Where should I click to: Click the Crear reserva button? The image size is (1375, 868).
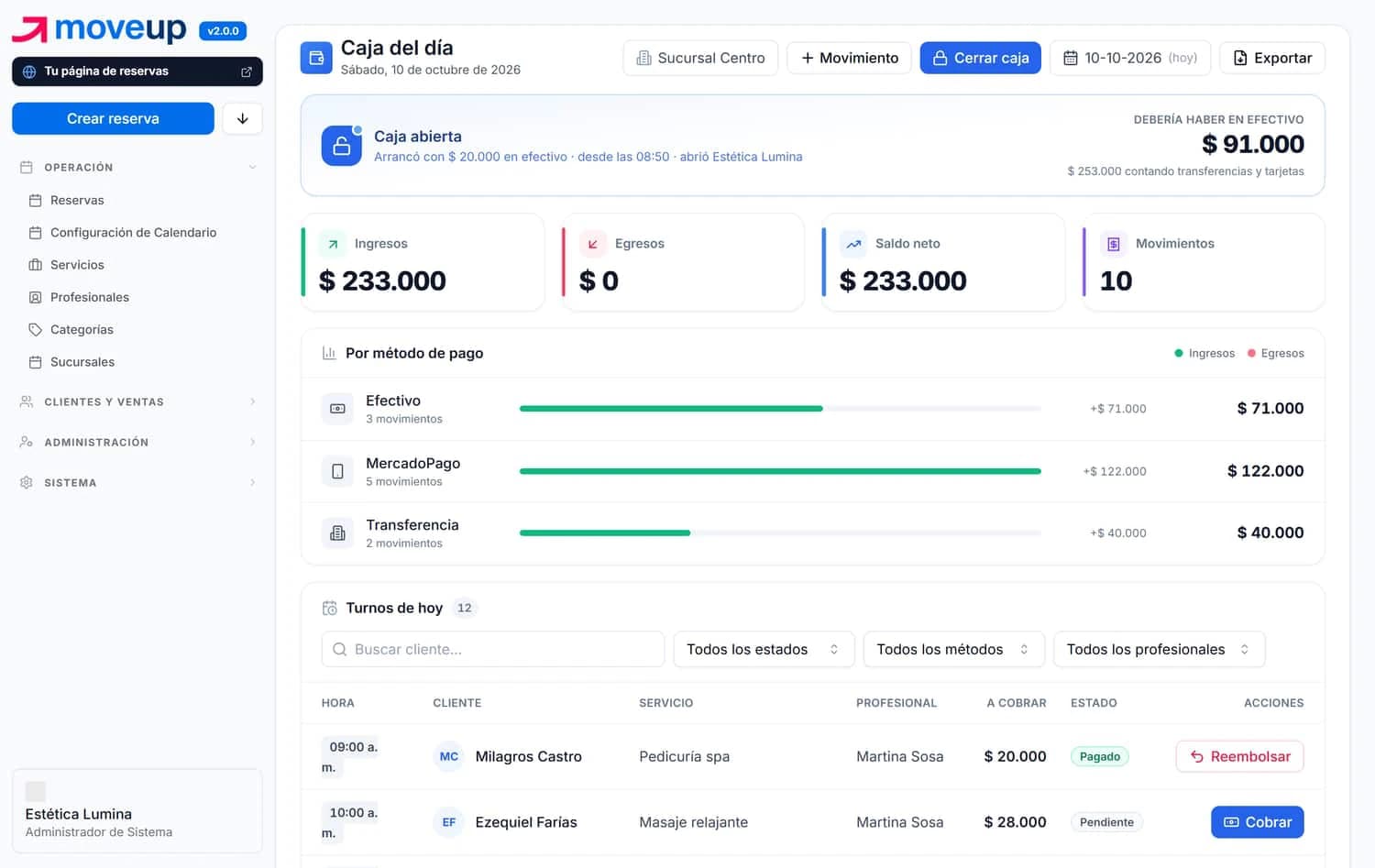pos(113,118)
